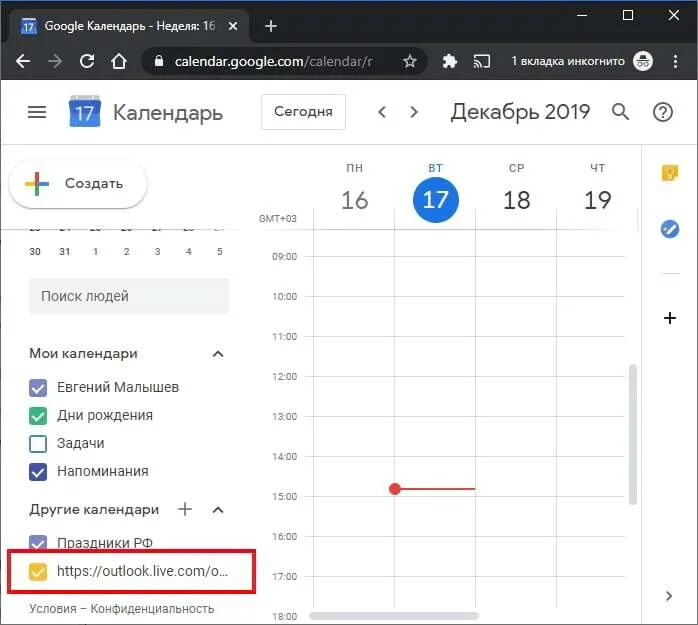Image resolution: width=698 pixels, height=625 pixels.
Task: Click the red current-time marker
Action: (x=394, y=489)
